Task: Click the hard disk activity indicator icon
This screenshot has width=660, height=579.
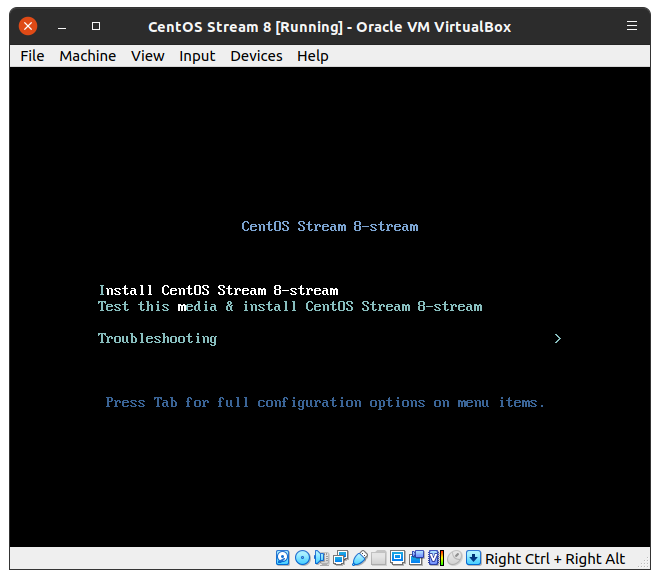Action: [x=283, y=558]
